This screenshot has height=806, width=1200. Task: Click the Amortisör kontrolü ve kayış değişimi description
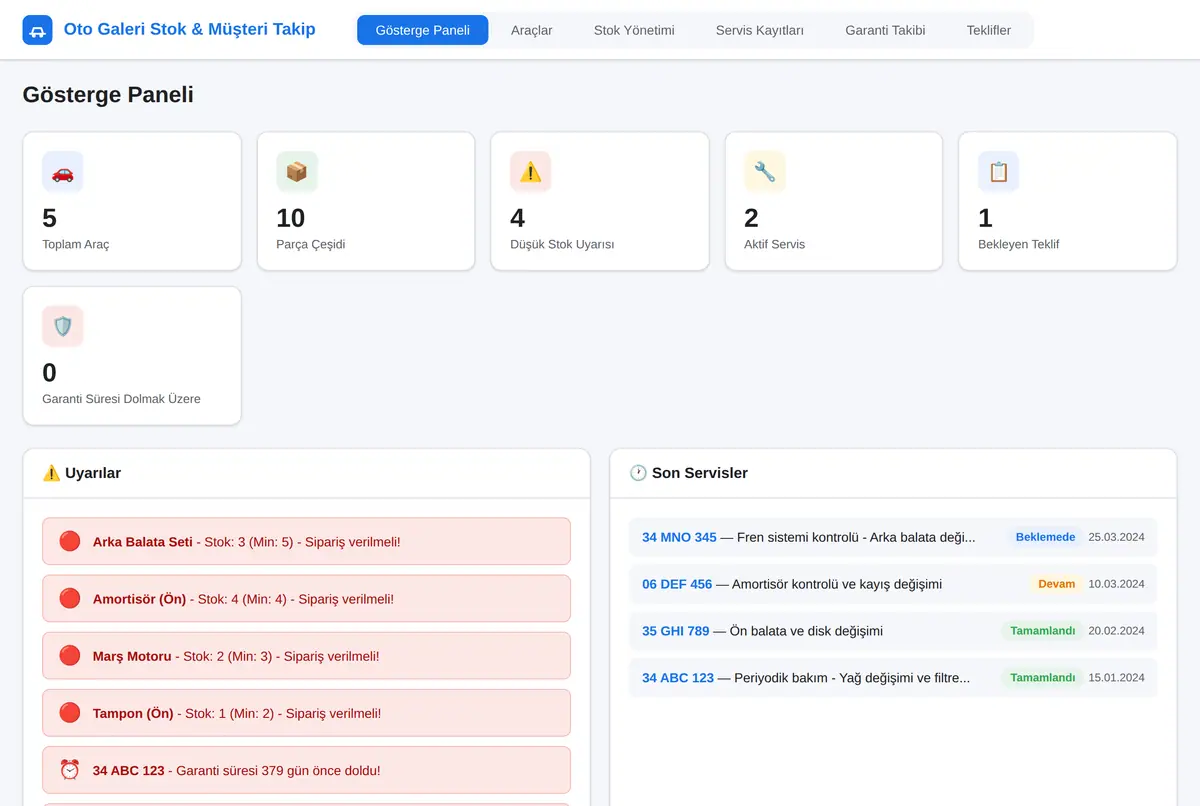[837, 584]
